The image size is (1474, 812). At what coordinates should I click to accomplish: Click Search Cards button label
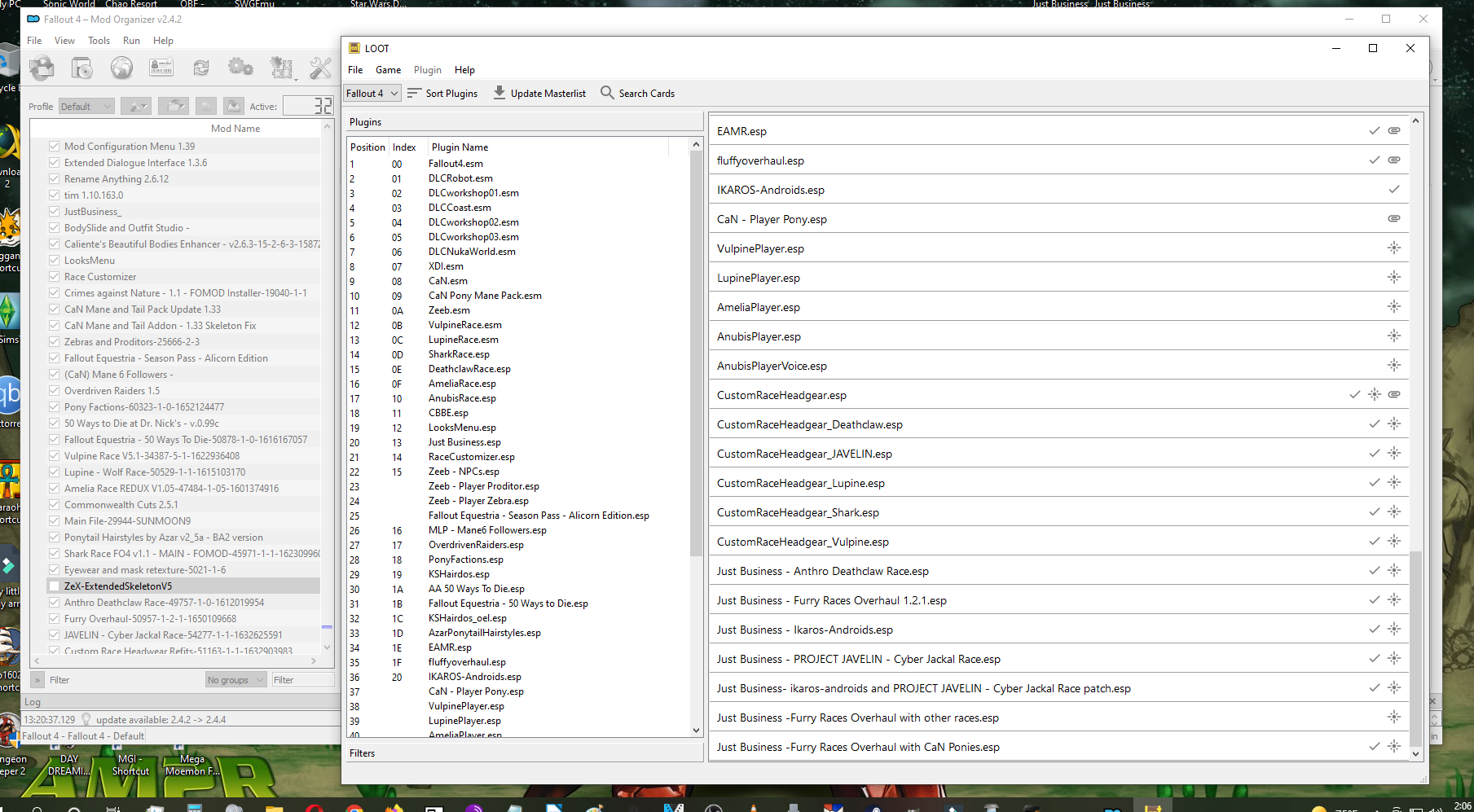point(647,94)
